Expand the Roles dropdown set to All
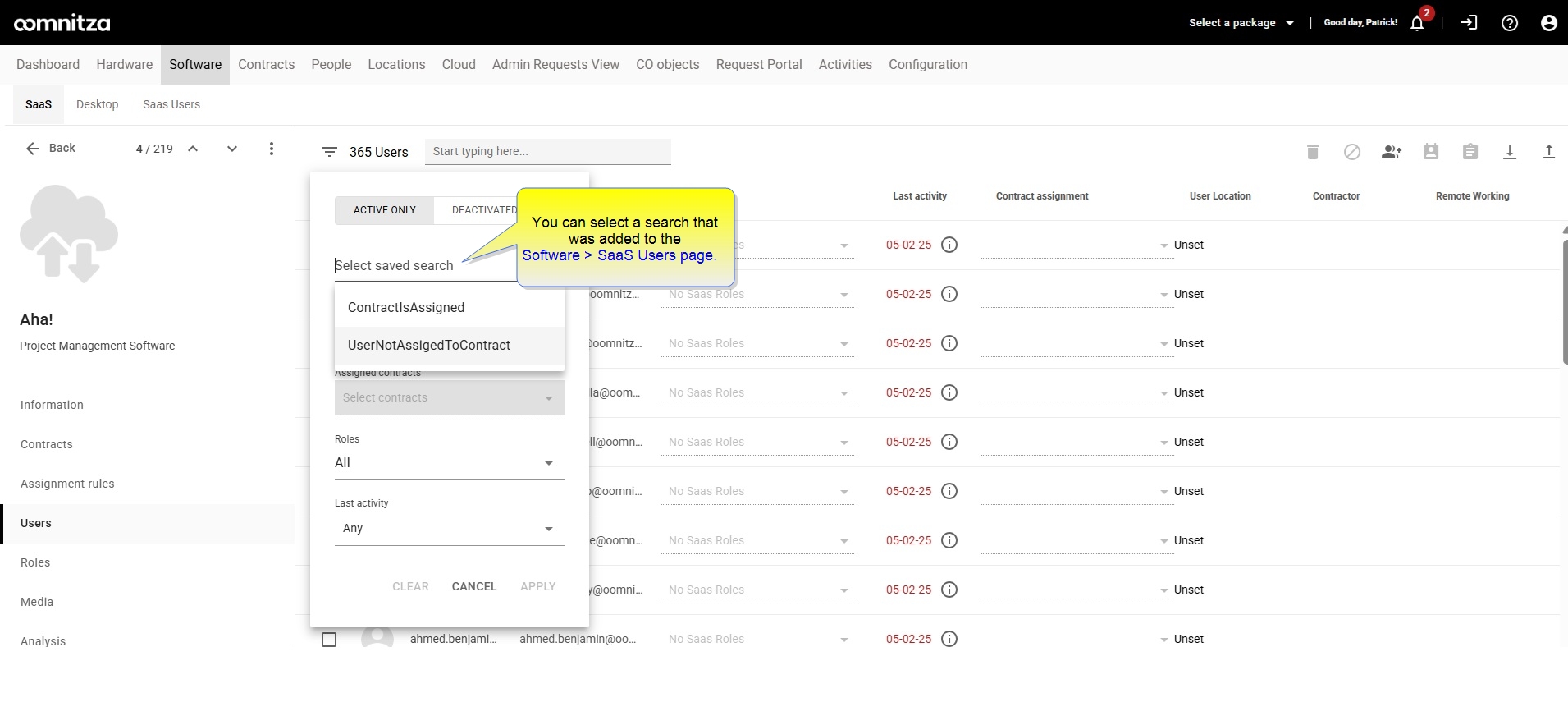Screen dimensions: 1568x725 click(x=449, y=463)
